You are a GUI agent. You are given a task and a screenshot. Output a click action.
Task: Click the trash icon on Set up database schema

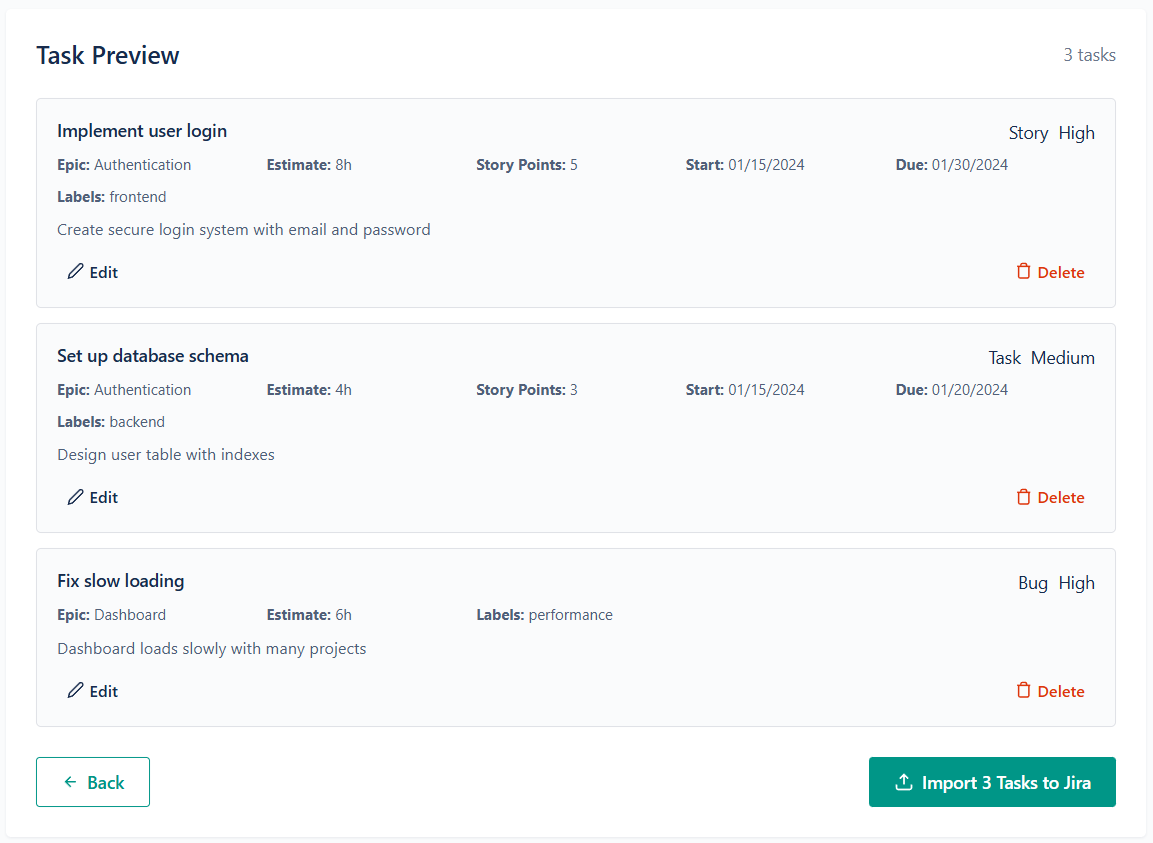coord(1023,496)
